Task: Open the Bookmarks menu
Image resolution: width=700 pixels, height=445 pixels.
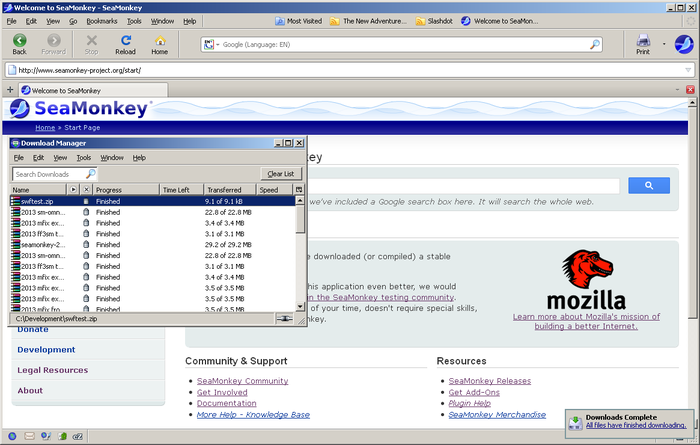Action: 102,21
